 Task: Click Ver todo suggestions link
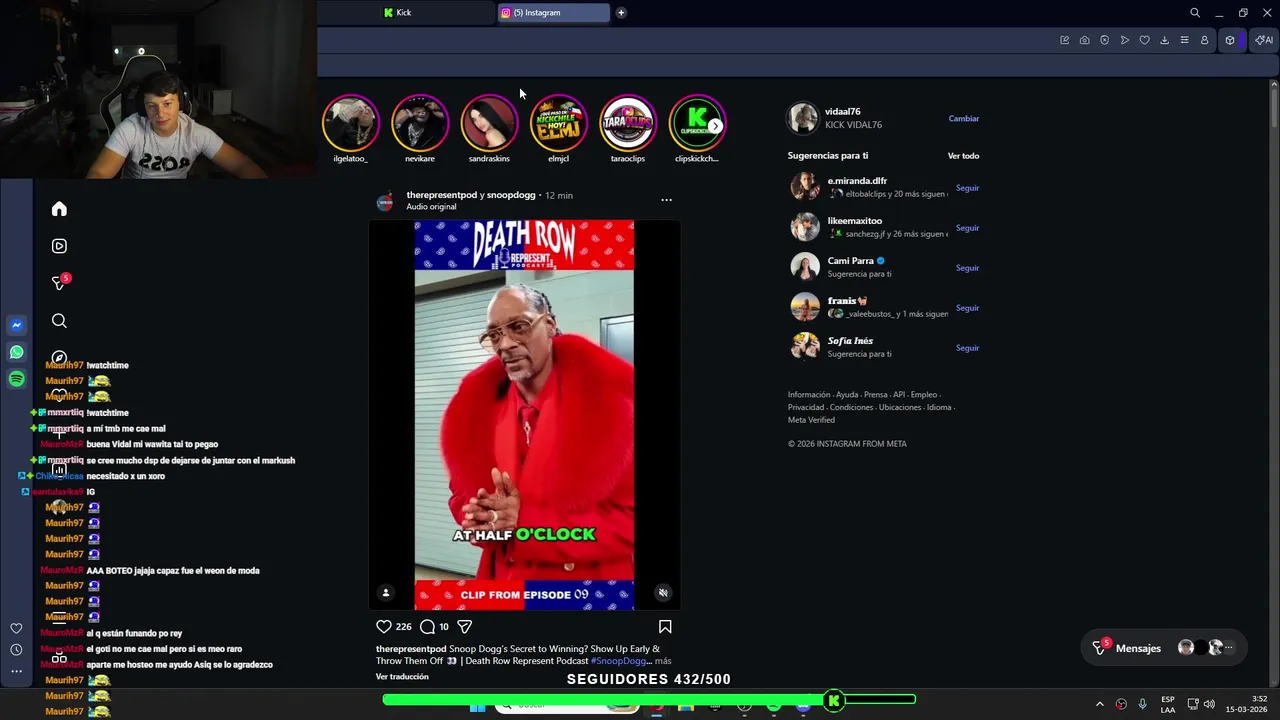pos(963,156)
